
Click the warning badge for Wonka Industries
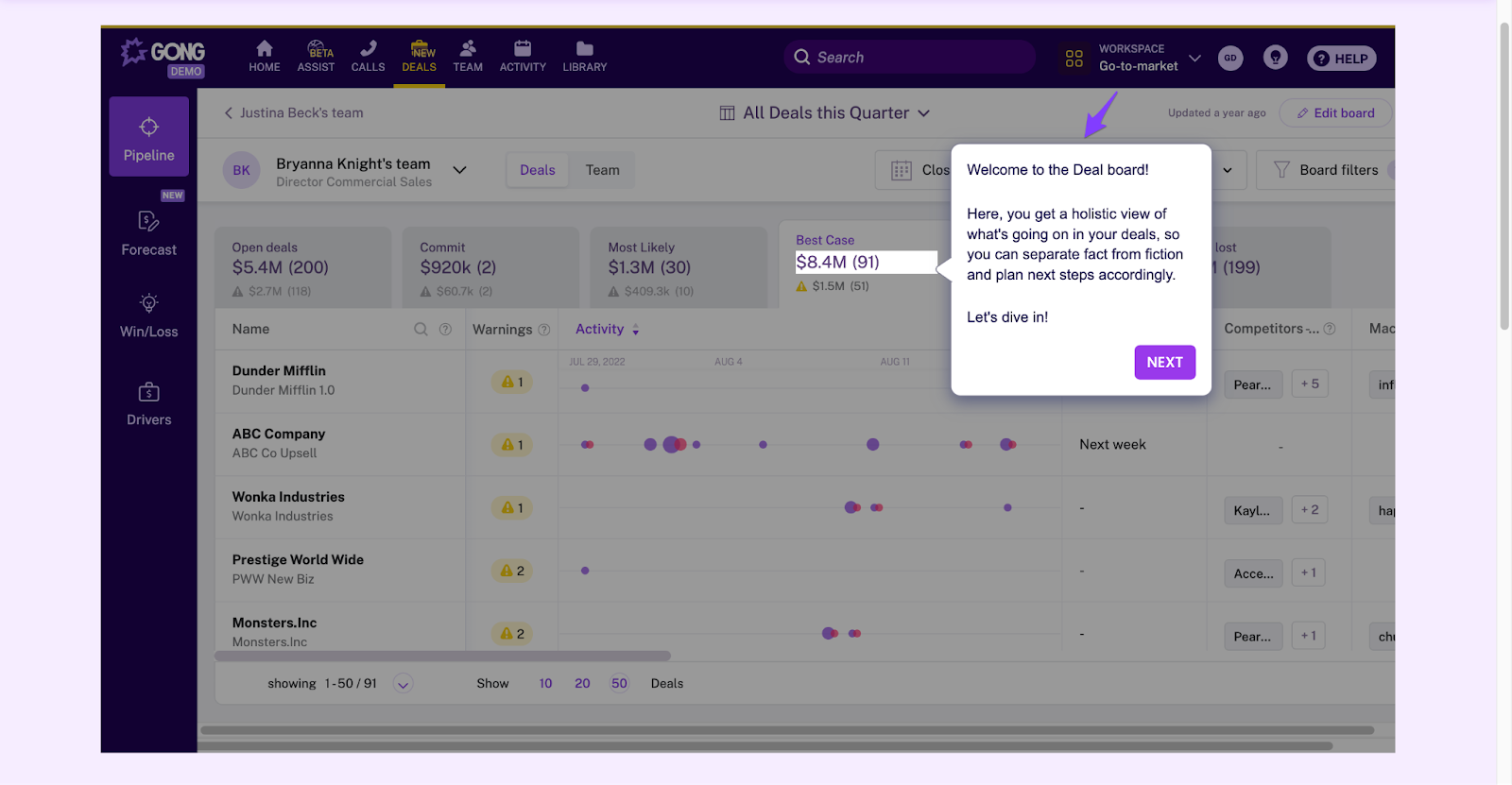point(511,508)
